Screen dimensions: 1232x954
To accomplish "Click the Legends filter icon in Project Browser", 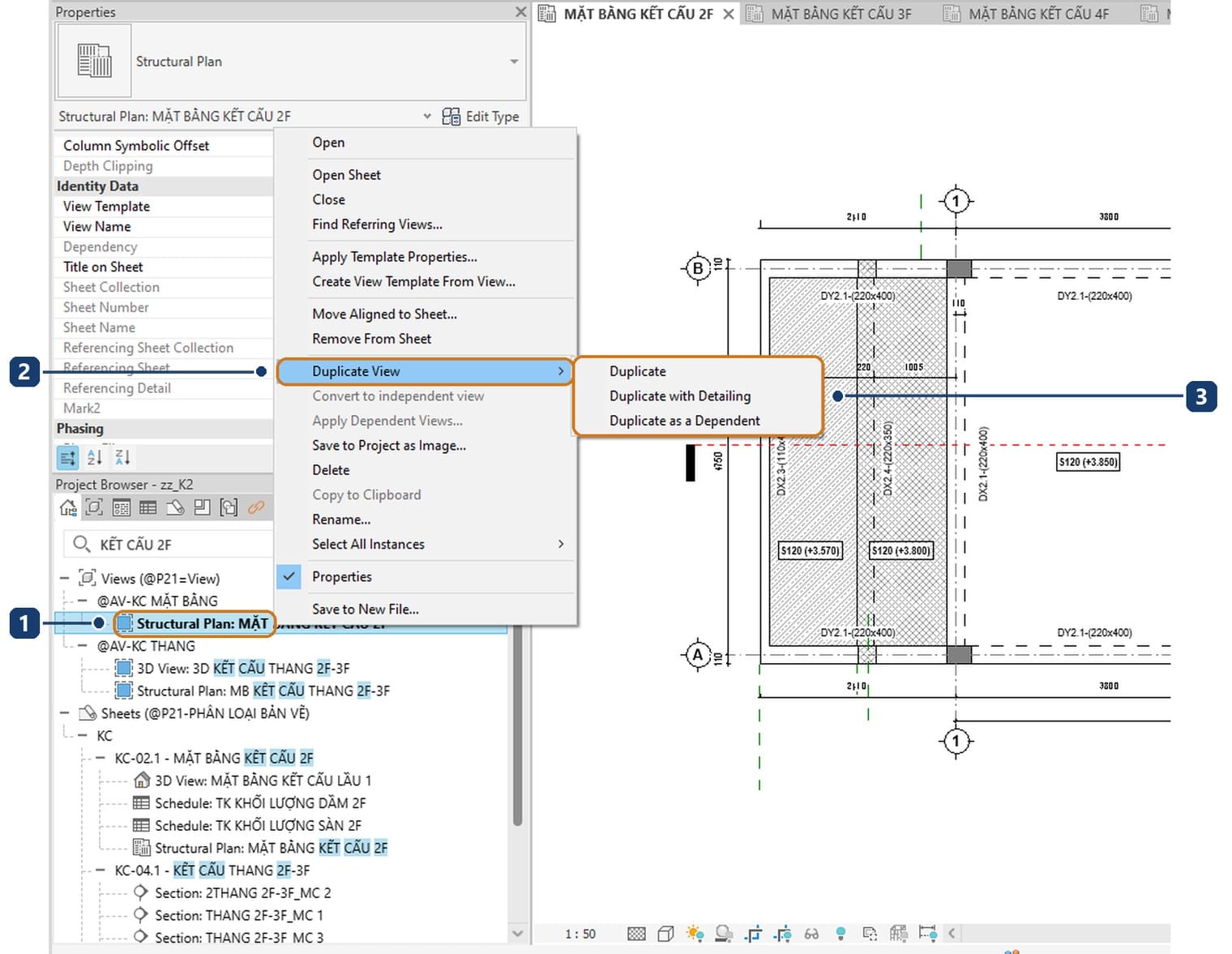I will 122,507.
